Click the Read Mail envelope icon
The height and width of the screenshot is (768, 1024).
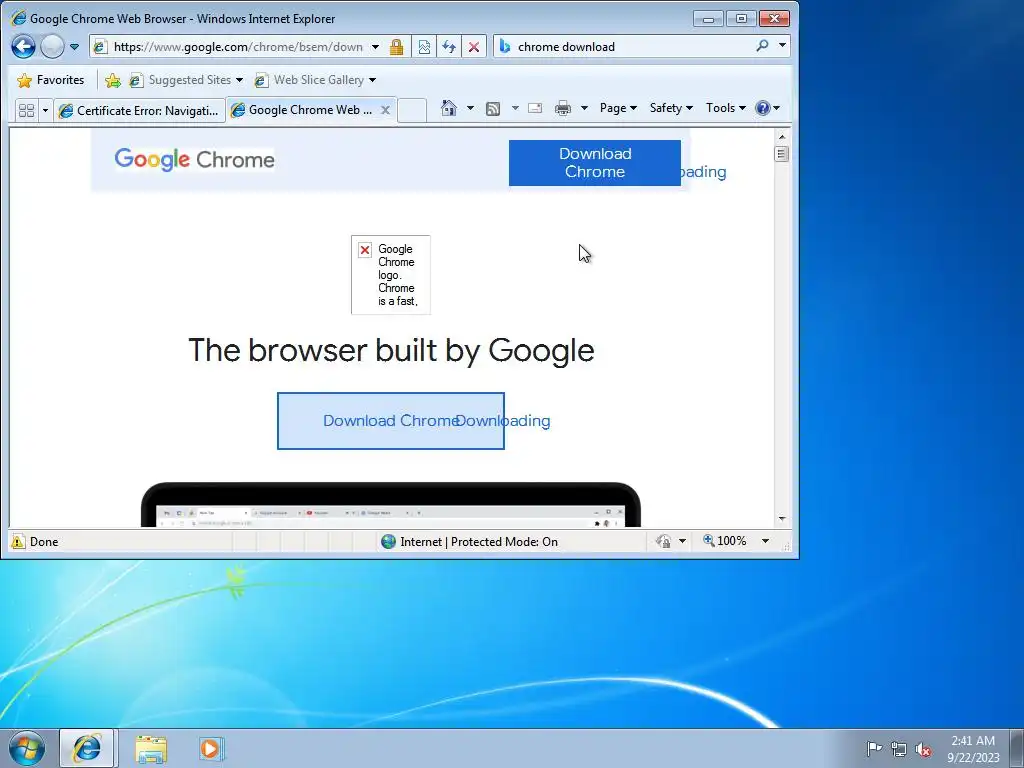[x=535, y=108]
